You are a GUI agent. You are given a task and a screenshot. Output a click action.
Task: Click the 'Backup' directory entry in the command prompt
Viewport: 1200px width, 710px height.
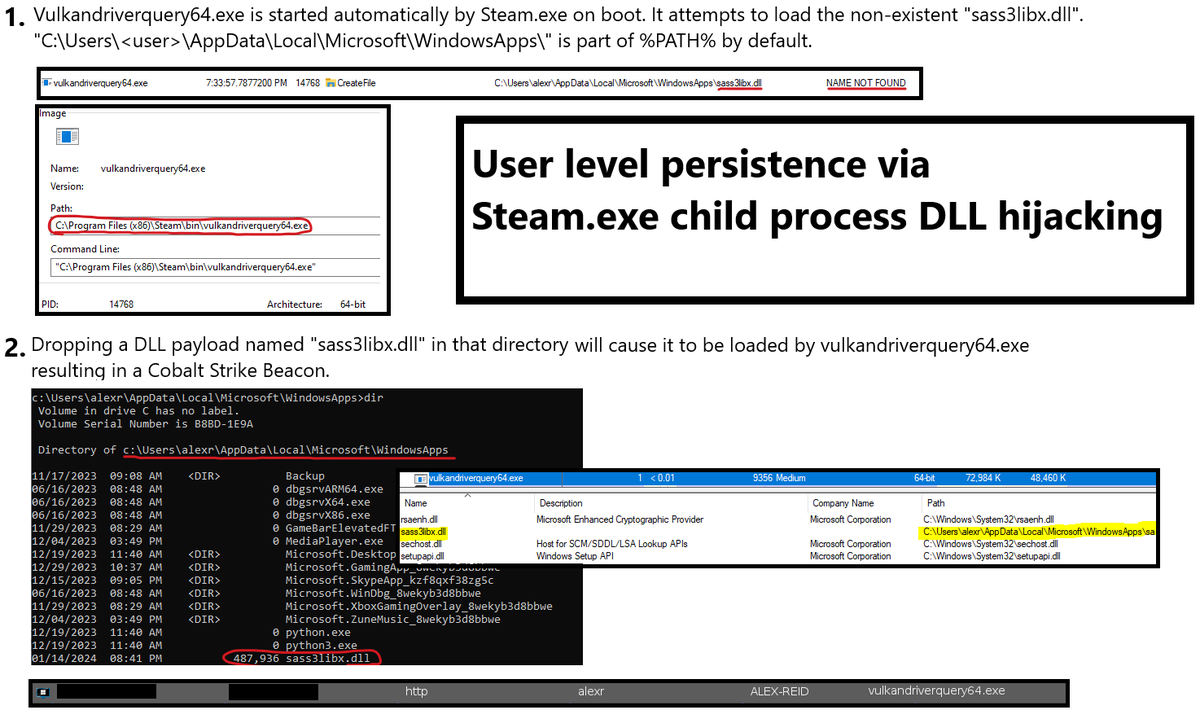coord(305,476)
